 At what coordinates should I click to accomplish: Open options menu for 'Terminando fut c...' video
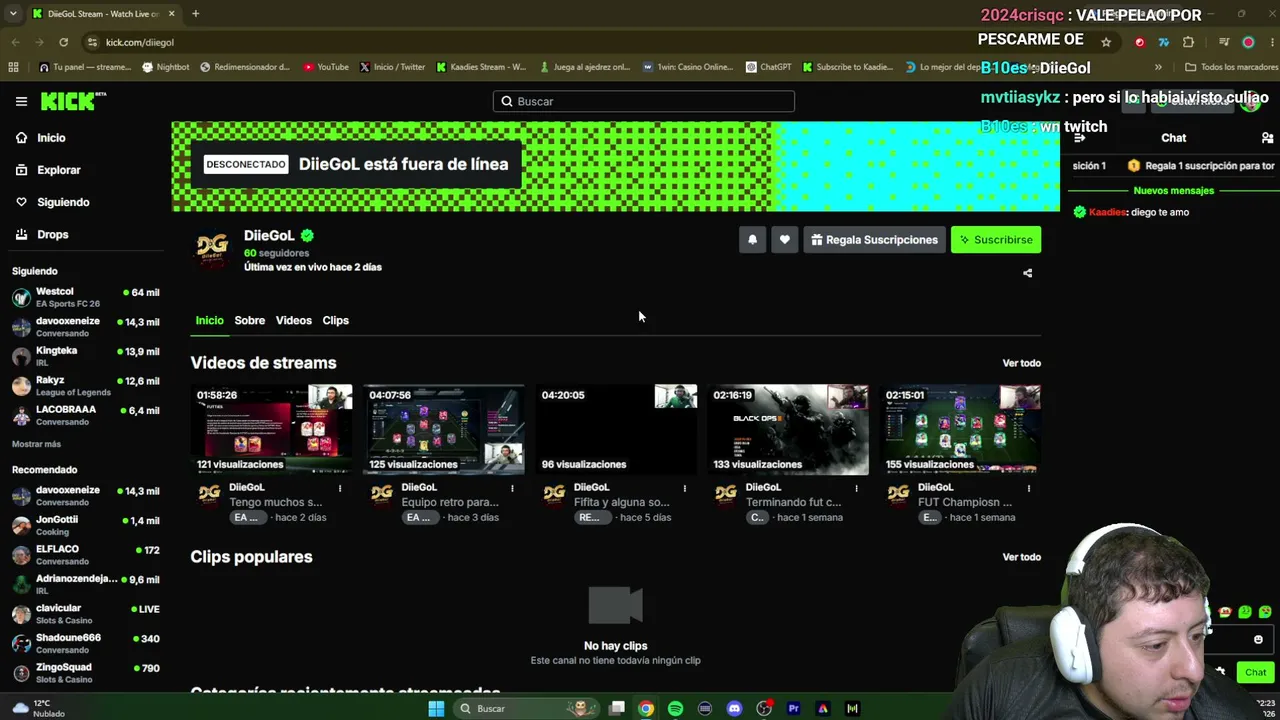856,489
